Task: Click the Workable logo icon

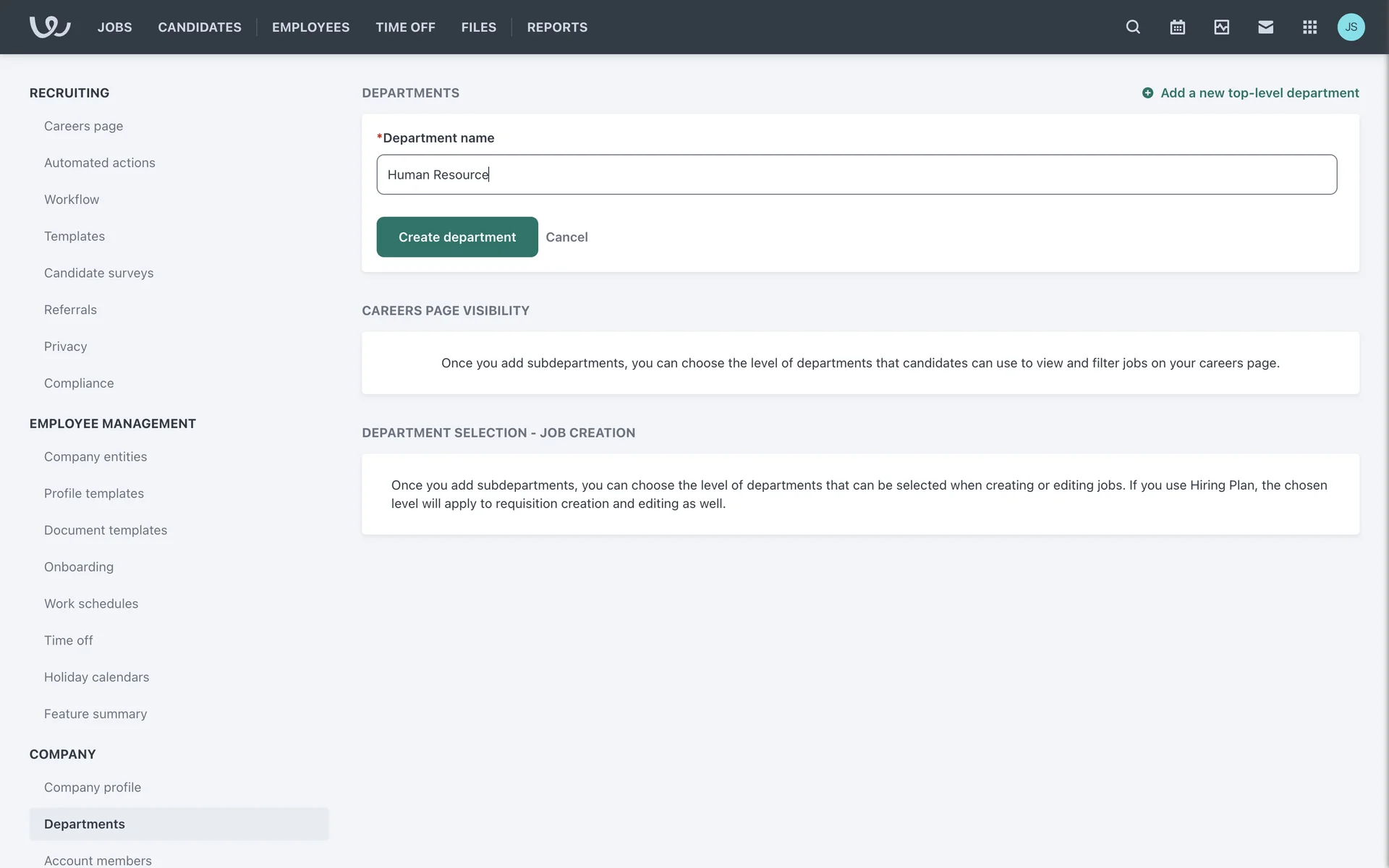Action: 49,27
